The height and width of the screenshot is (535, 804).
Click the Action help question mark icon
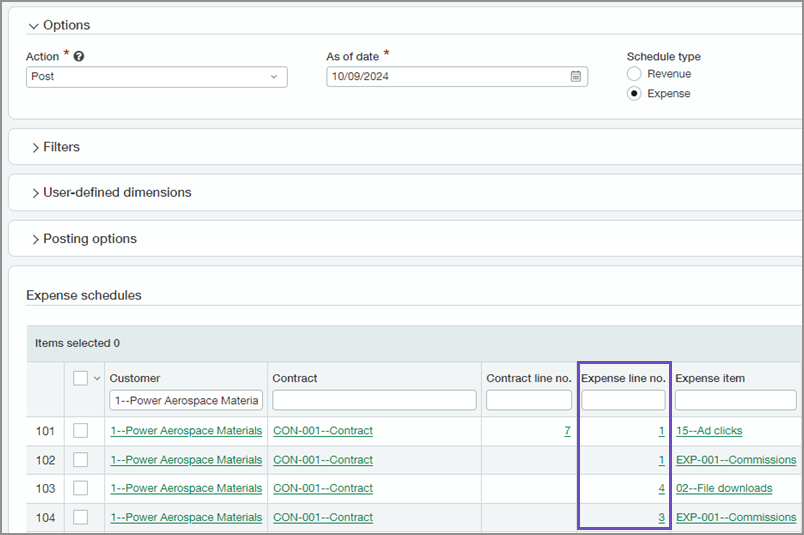click(x=79, y=57)
